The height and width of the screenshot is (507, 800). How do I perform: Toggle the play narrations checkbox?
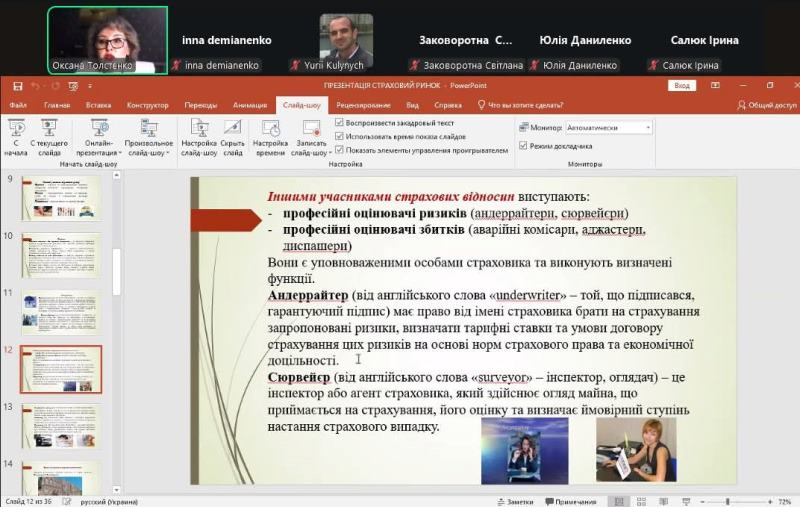coord(339,122)
